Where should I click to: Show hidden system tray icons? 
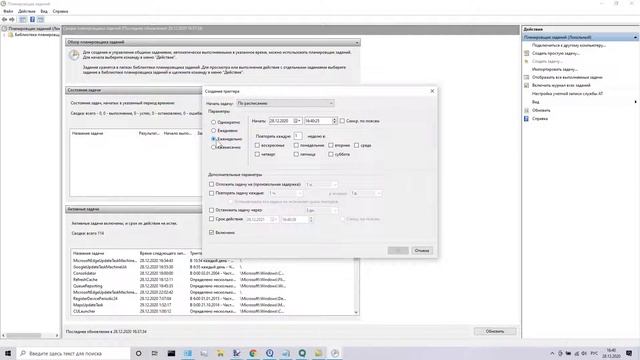point(552,353)
